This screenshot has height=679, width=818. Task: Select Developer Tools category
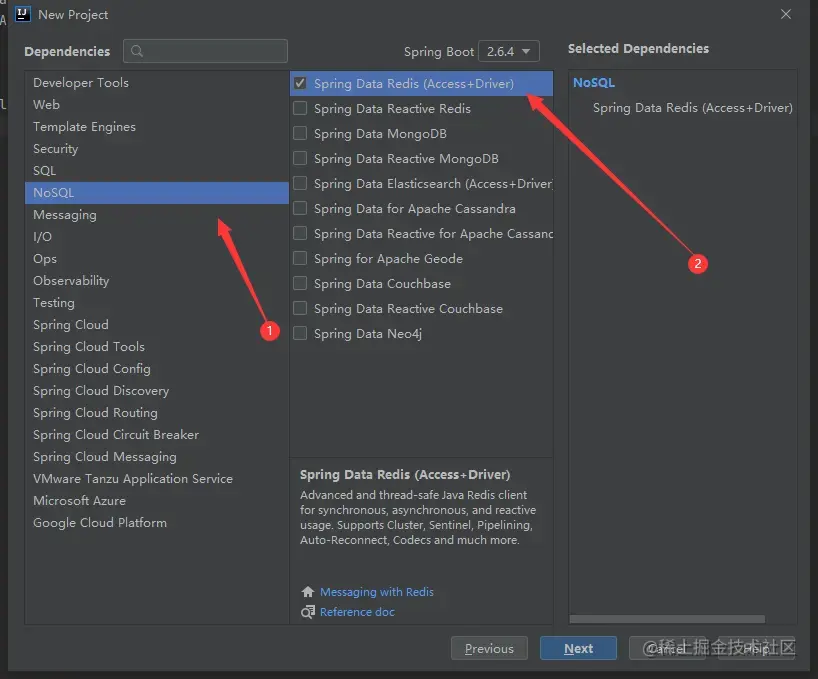click(157, 83)
